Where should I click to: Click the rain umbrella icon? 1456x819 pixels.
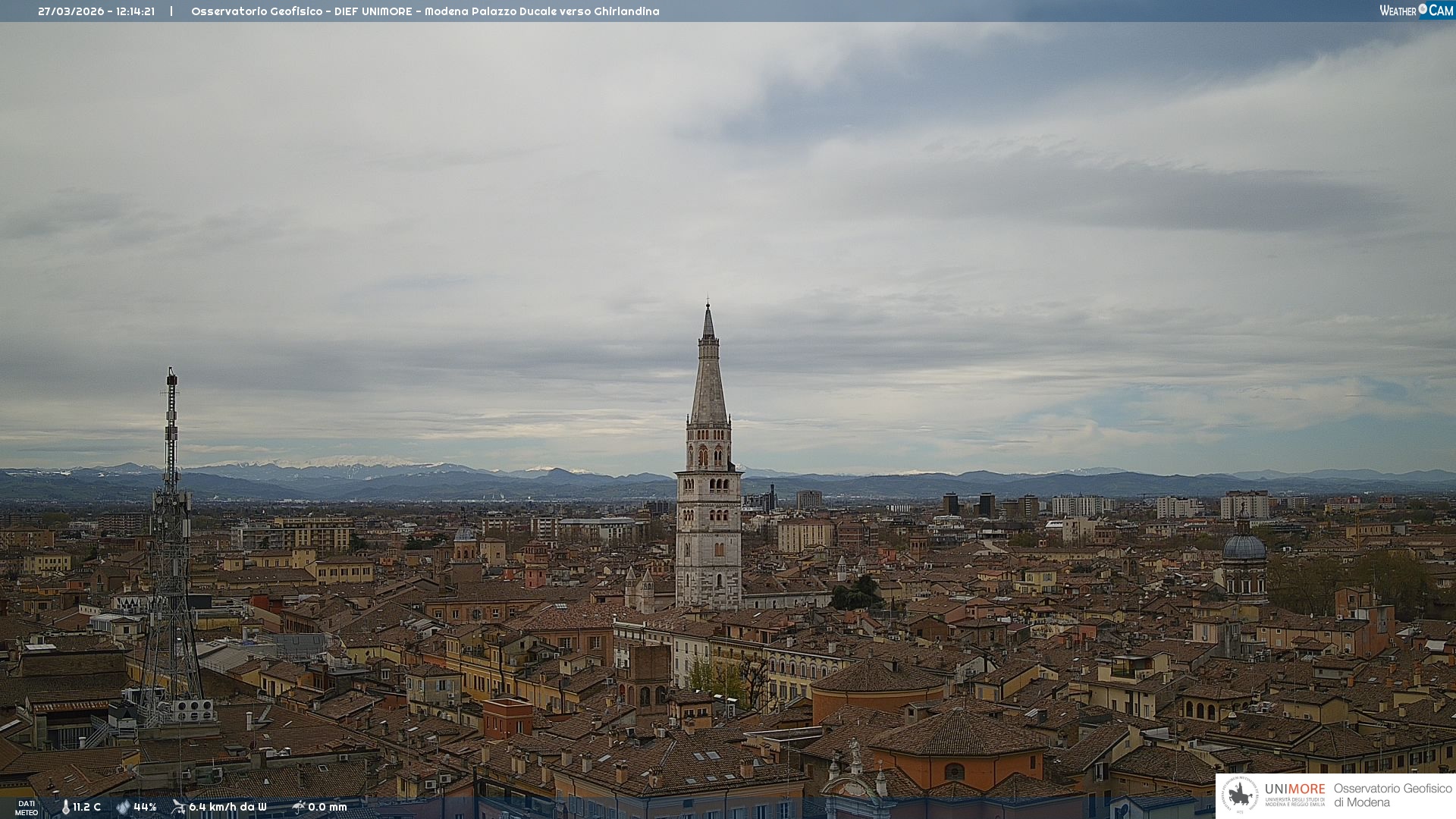(x=298, y=807)
